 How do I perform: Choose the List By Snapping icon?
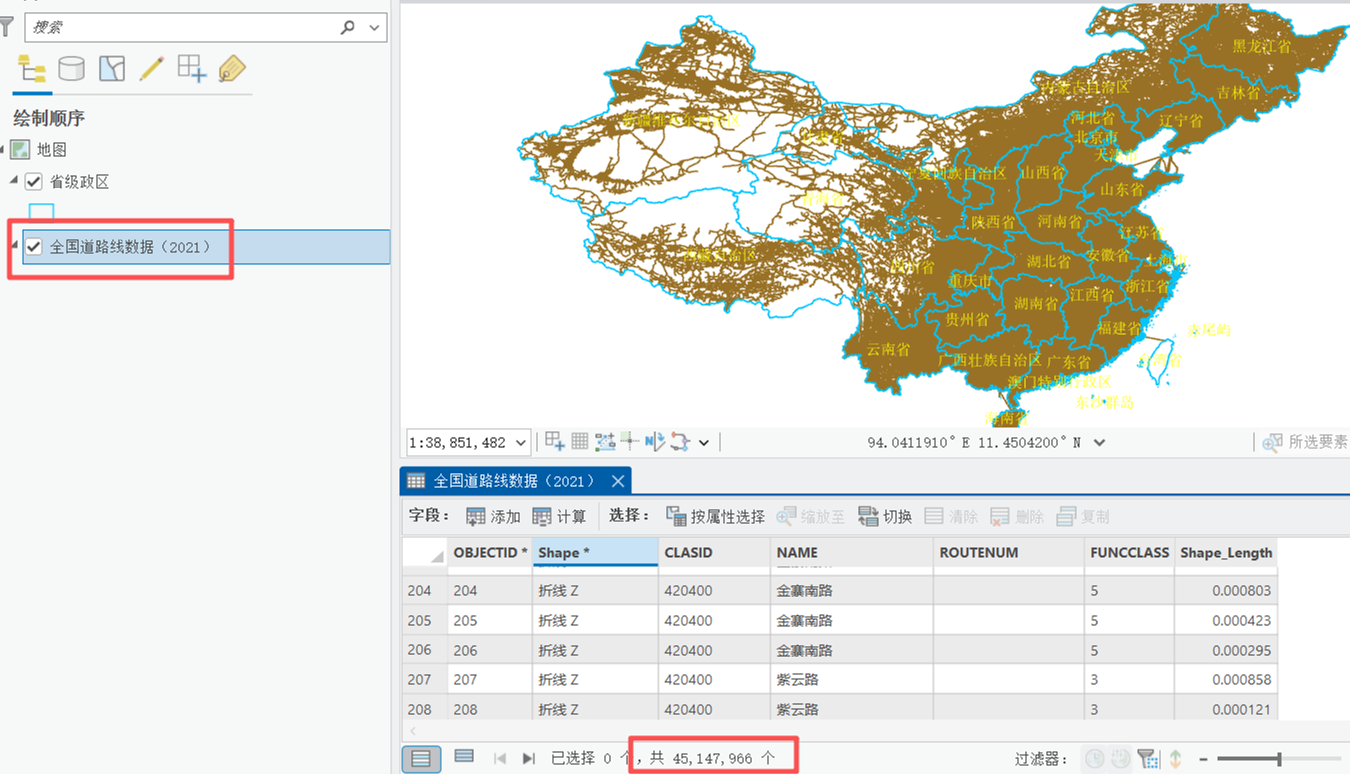click(192, 68)
